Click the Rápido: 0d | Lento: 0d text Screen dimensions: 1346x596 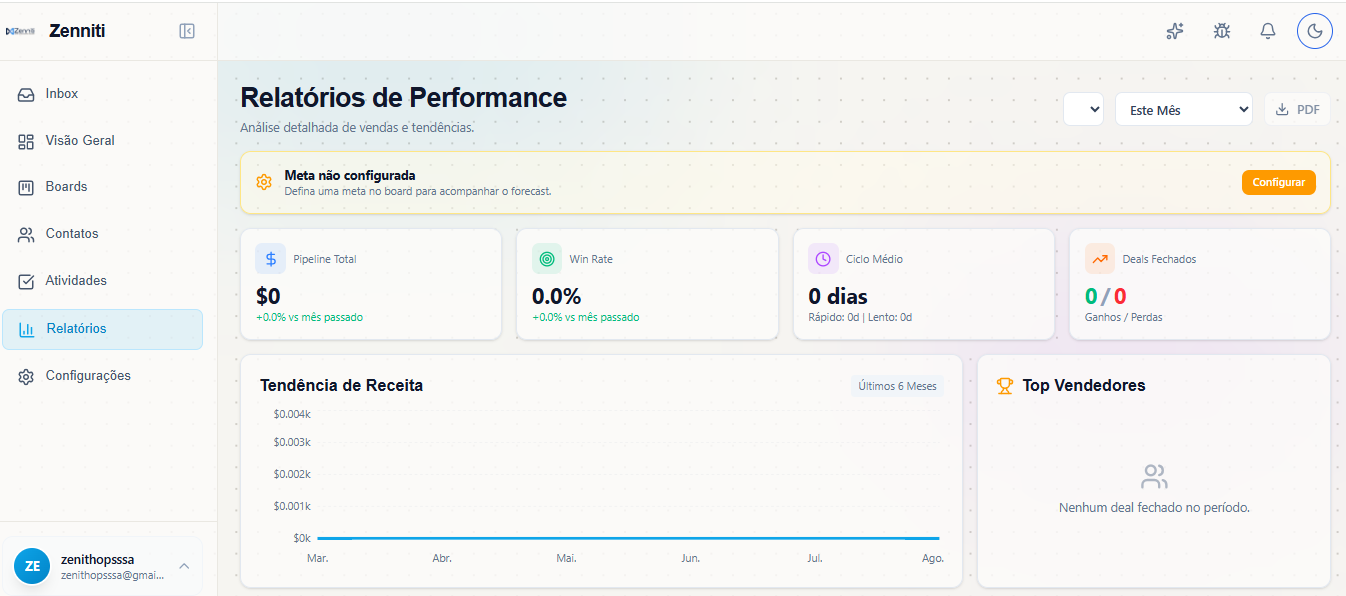(860, 318)
